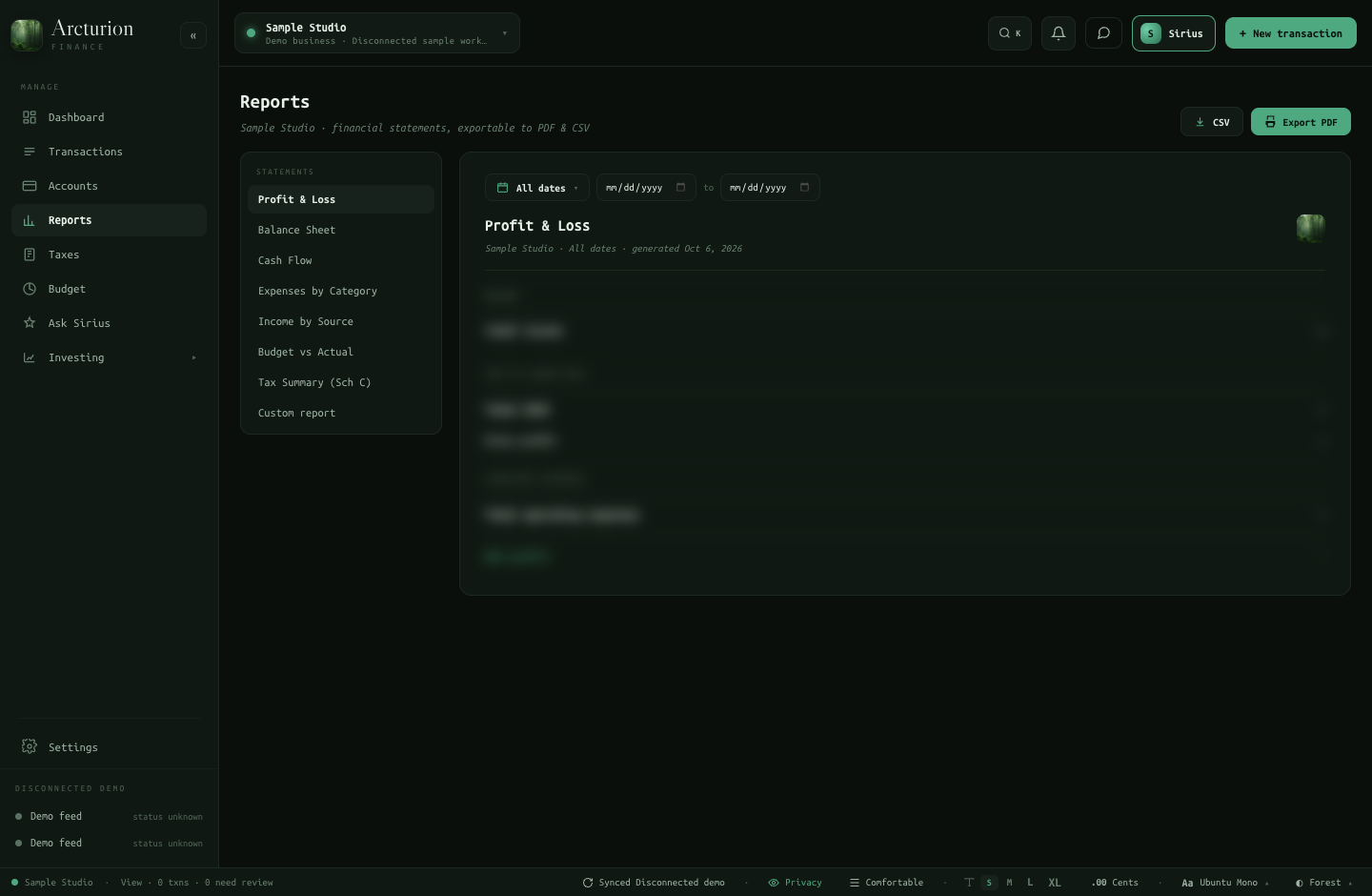Image resolution: width=1372 pixels, height=896 pixels.
Task: Select Income by Source report
Action: pyautogui.click(x=341, y=321)
